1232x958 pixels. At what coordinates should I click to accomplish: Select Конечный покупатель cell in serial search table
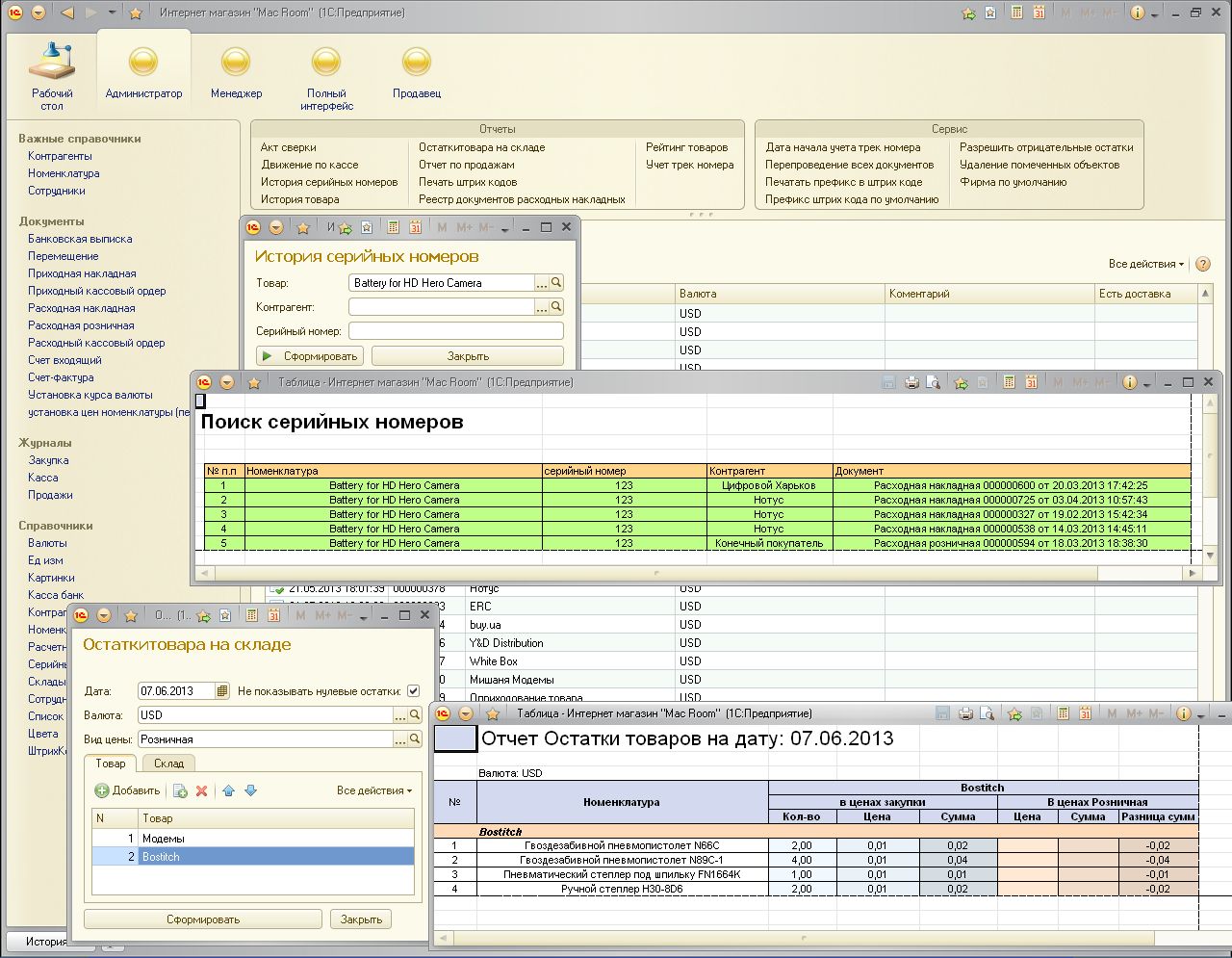[769, 543]
